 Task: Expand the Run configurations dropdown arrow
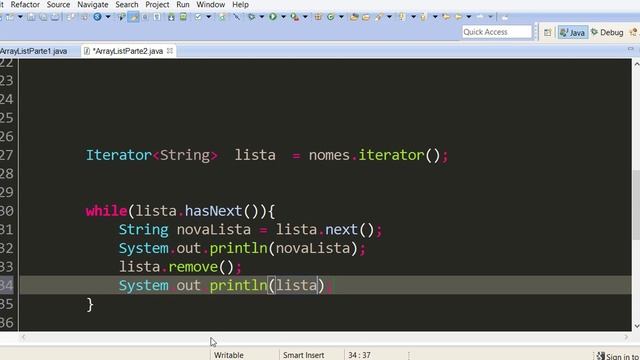pyautogui.click(x=283, y=17)
